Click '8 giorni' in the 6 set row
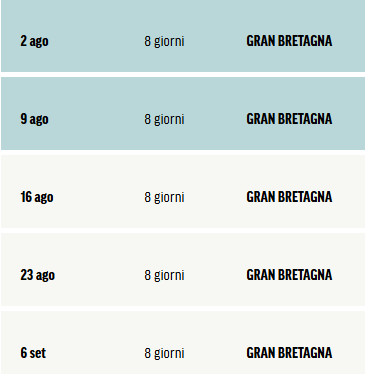365x374 pixels. point(164,354)
